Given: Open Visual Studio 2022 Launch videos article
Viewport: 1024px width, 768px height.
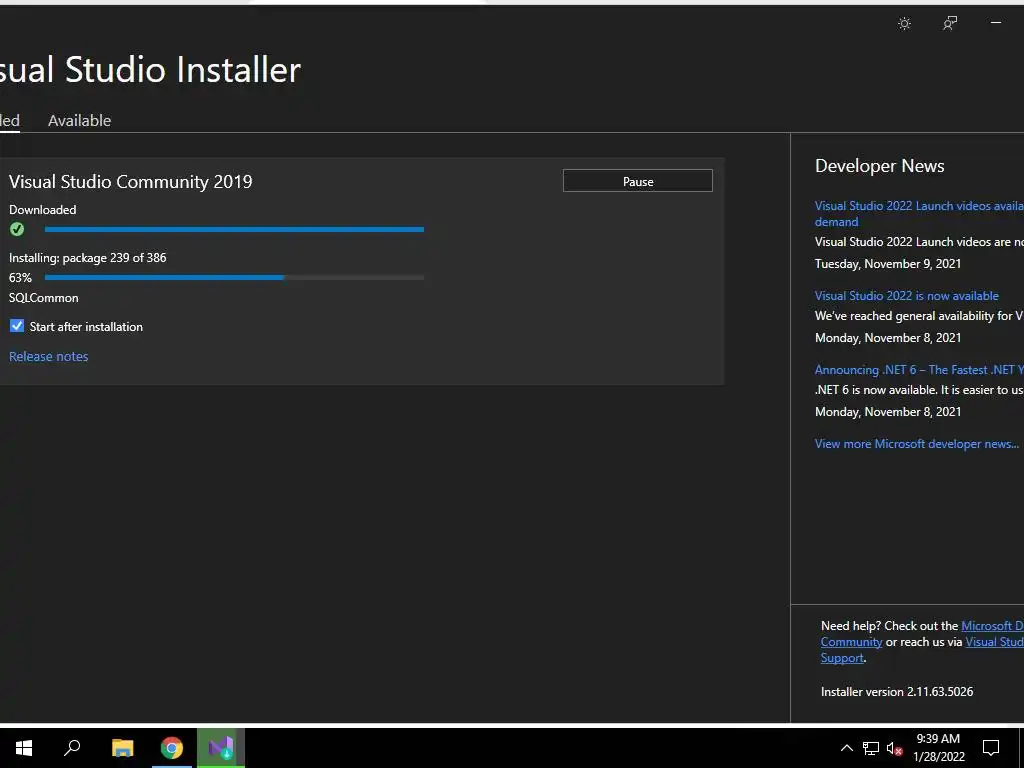Looking at the screenshot, I should click(919, 214).
